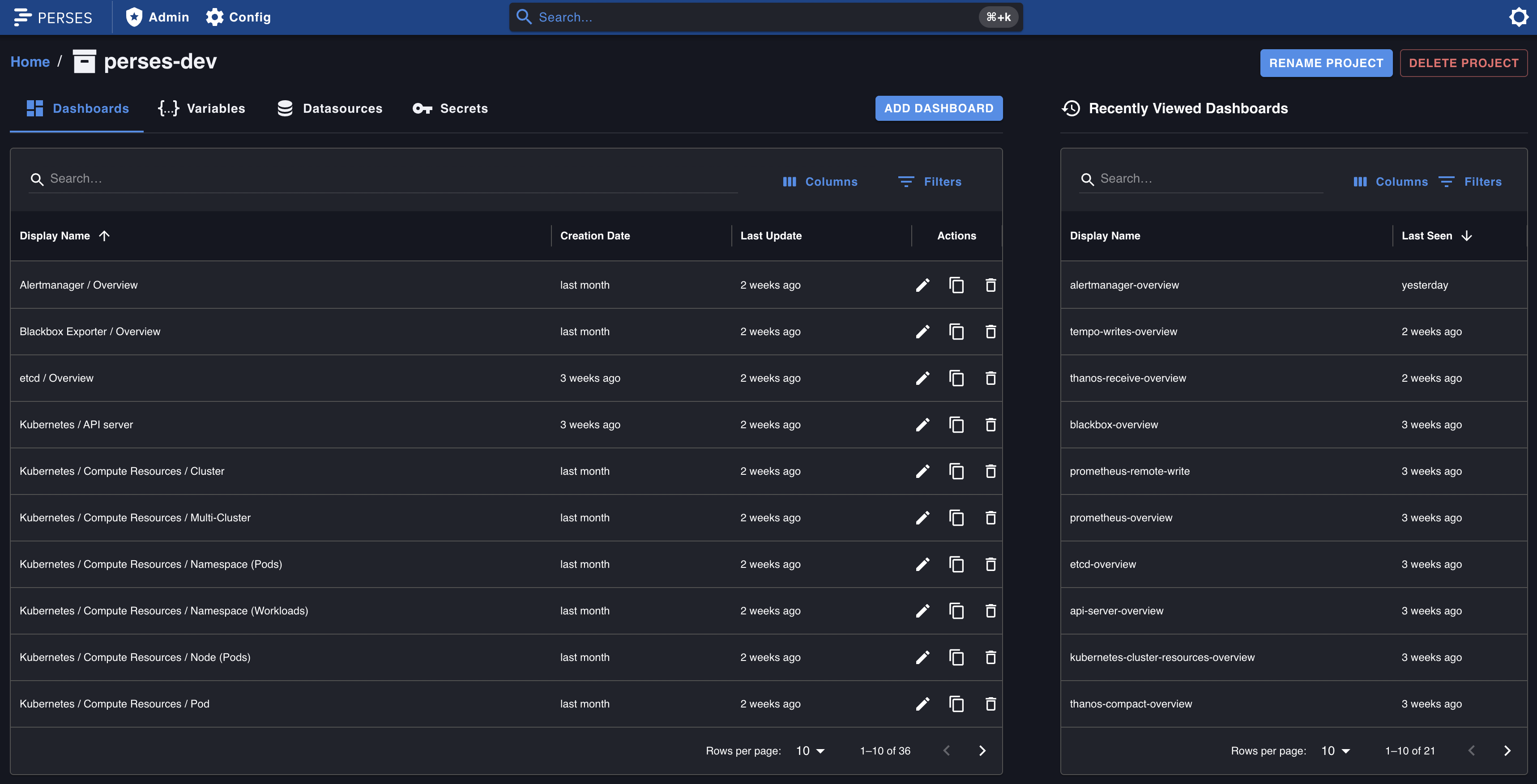Duplicate the etcd / Overview dashboard
The image size is (1537, 784).
956,378
